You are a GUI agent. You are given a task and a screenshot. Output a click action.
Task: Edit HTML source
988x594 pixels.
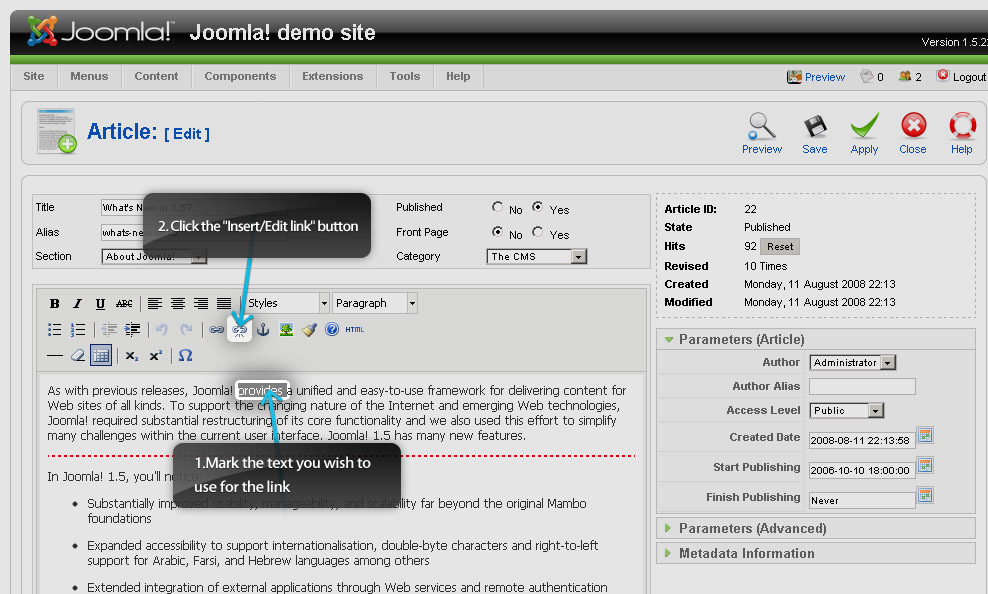[x=355, y=329]
